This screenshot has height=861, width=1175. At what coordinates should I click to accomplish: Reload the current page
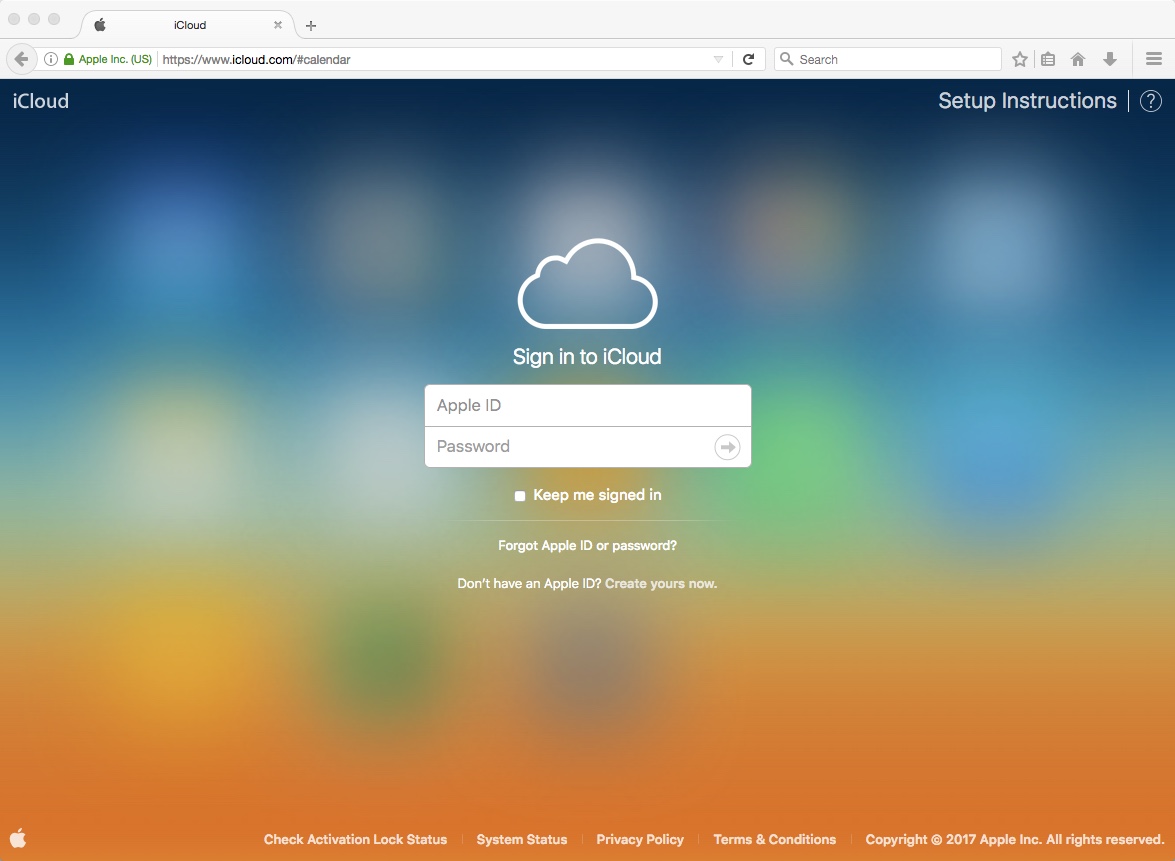(x=748, y=59)
